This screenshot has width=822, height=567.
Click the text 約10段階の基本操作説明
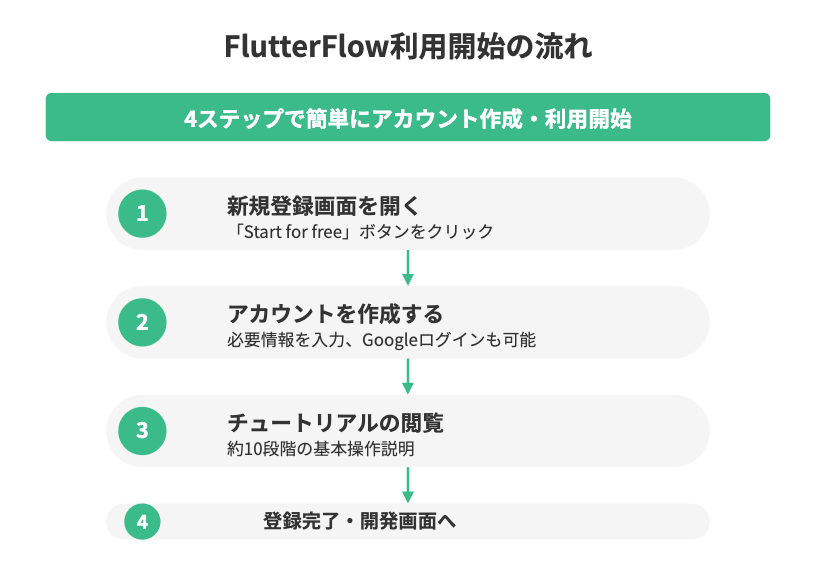click(x=321, y=449)
